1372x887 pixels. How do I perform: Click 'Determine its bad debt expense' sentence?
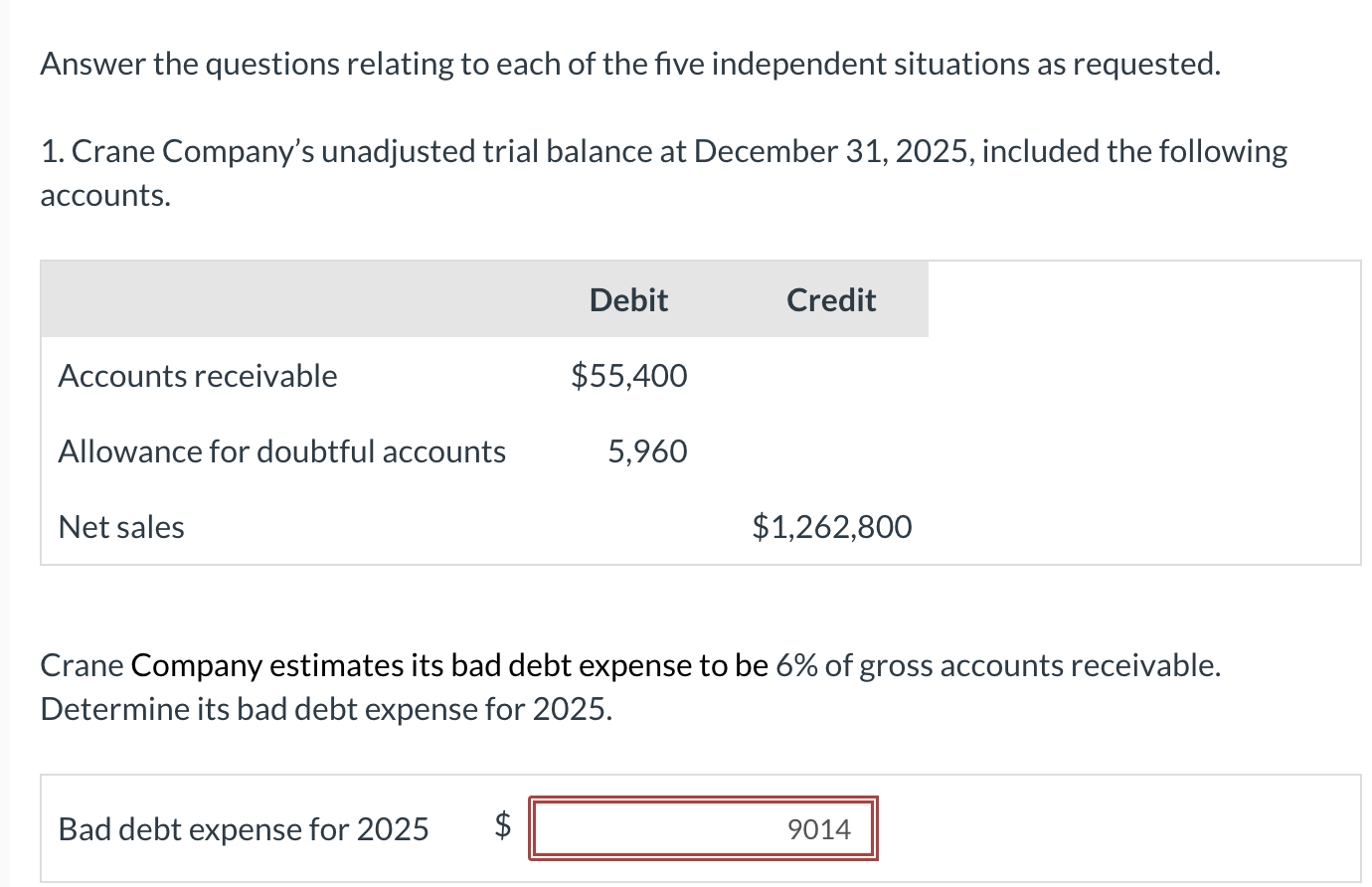pyautogui.click(x=325, y=709)
